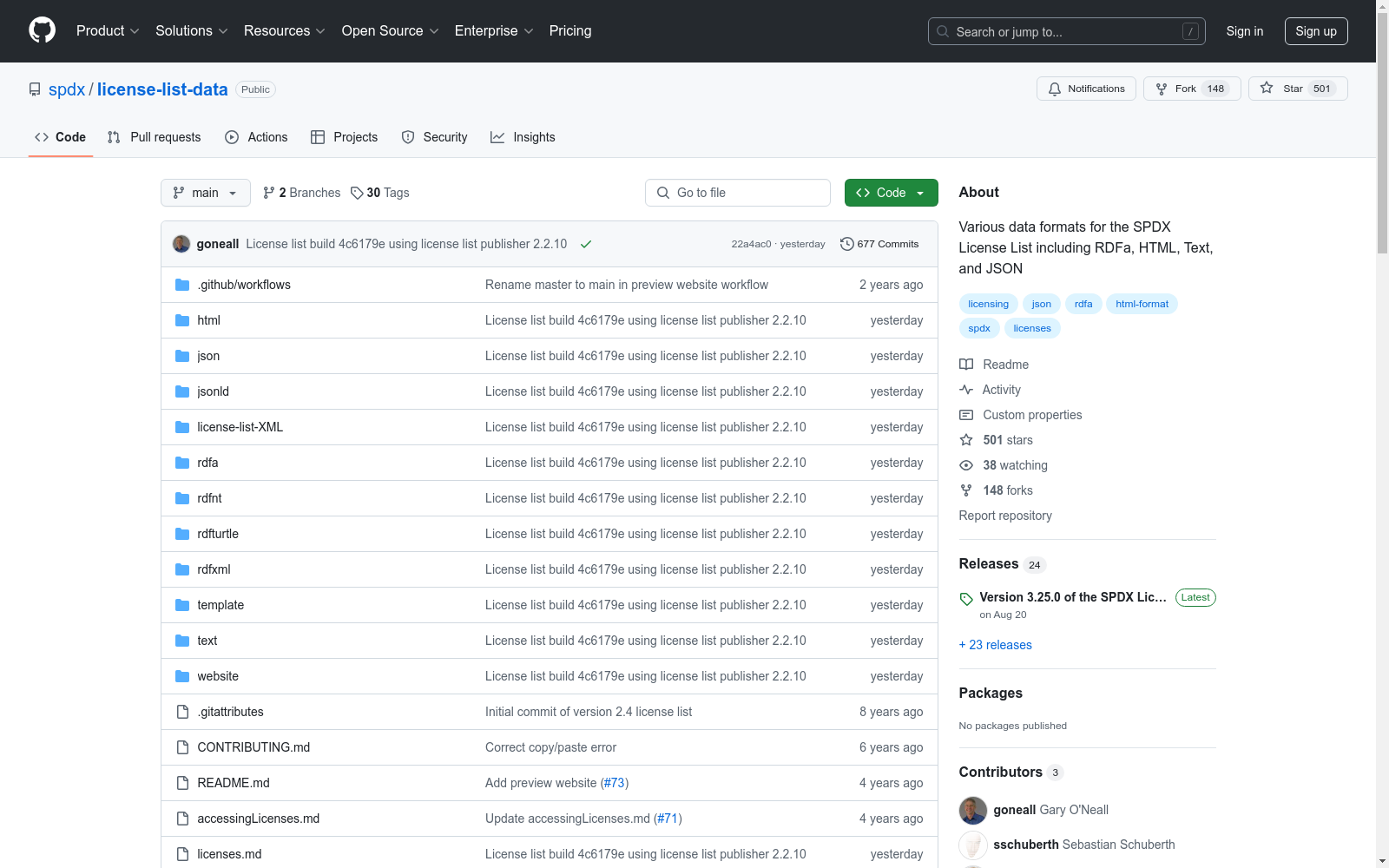The image size is (1389, 868).
Task: Click the eye icon next to 38 watching
Action: (x=966, y=465)
